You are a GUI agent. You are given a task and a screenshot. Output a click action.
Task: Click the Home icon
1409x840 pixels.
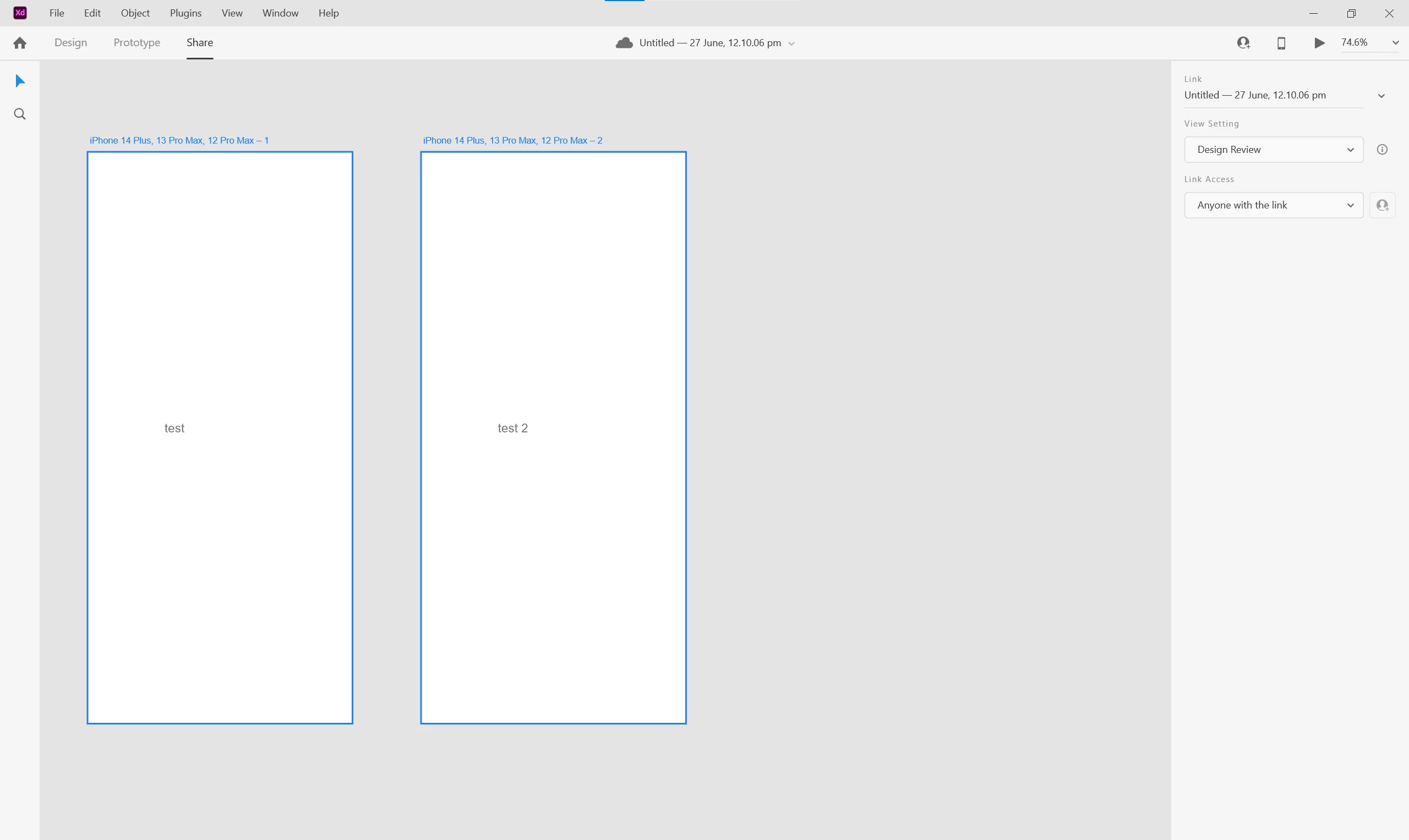[20, 43]
